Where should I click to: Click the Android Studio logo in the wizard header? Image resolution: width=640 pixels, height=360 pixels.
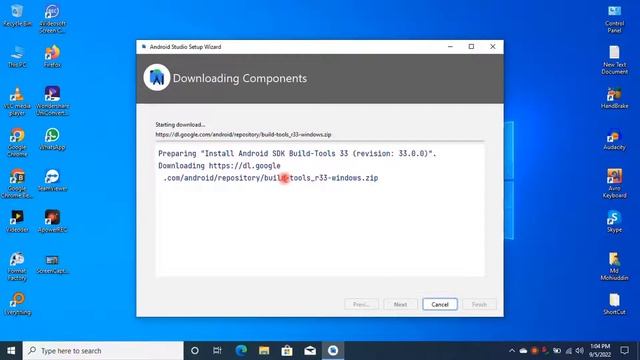(x=157, y=78)
